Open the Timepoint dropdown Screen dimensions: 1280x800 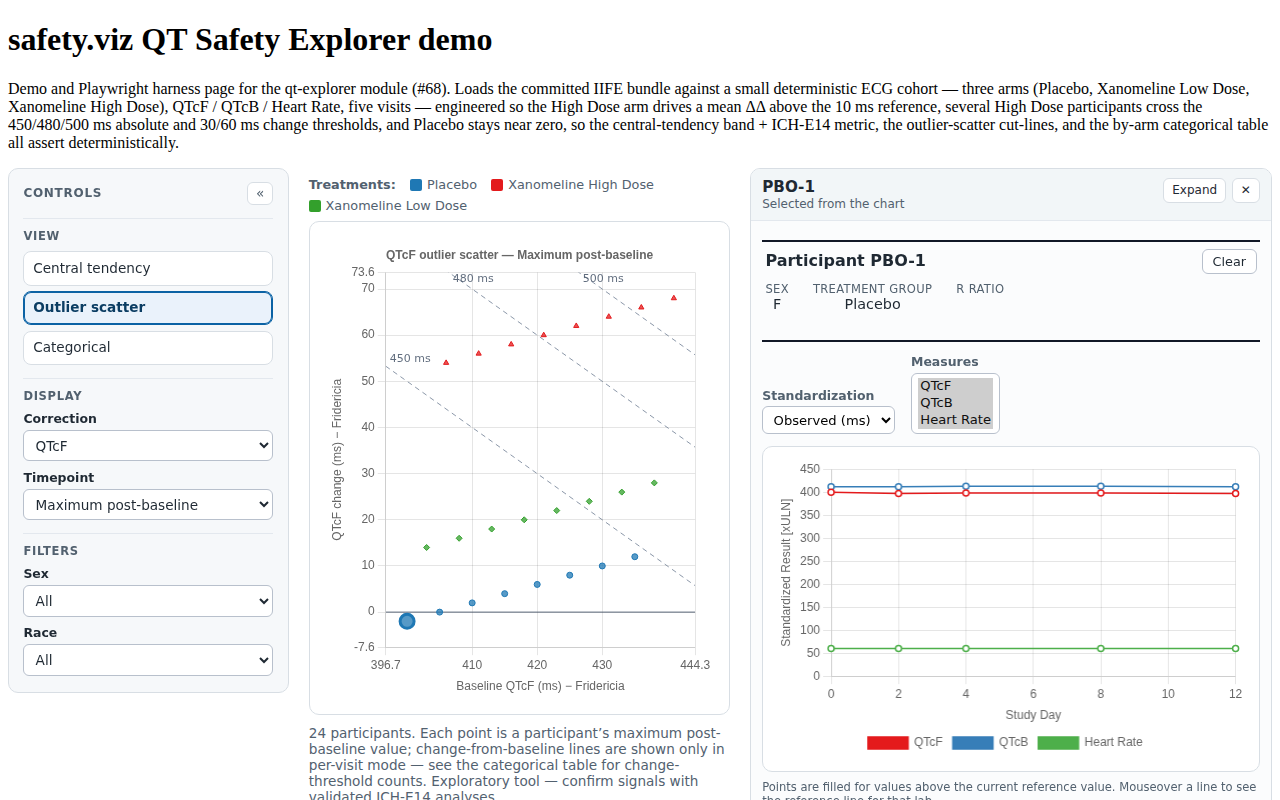tap(148, 505)
